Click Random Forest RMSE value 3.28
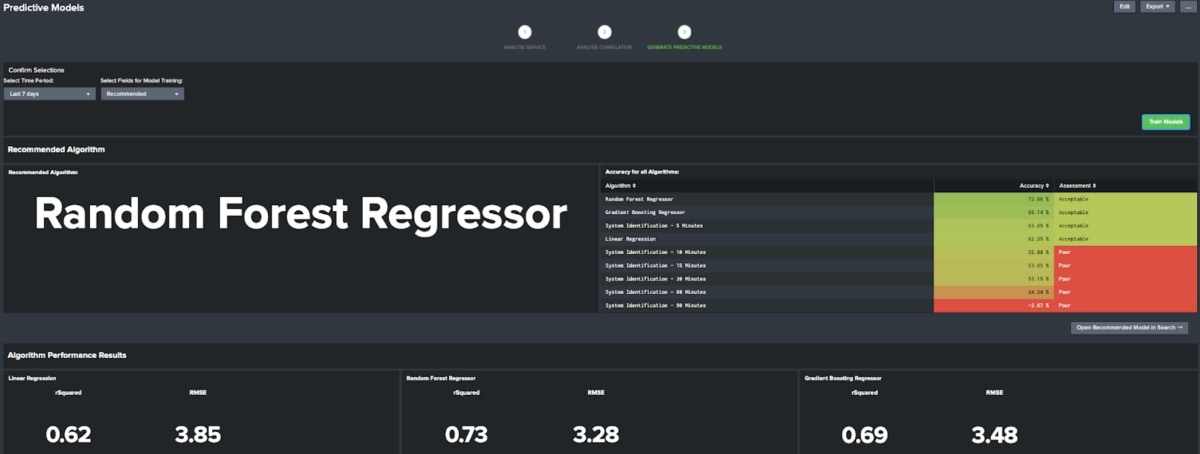 [x=596, y=435]
